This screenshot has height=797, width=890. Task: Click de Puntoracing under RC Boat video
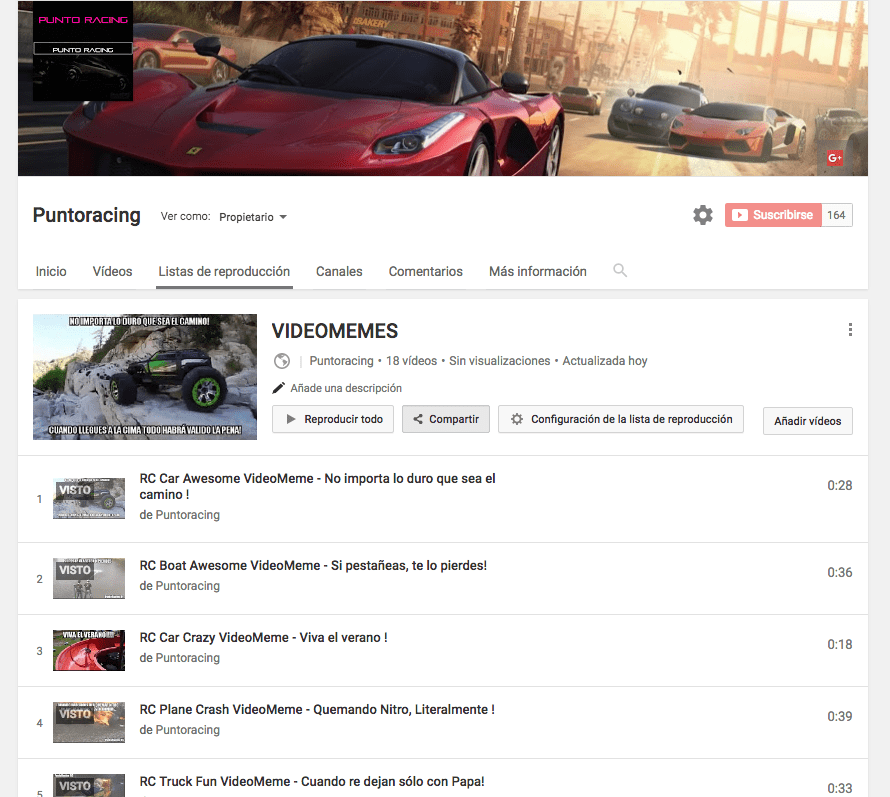[x=179, y=586]
